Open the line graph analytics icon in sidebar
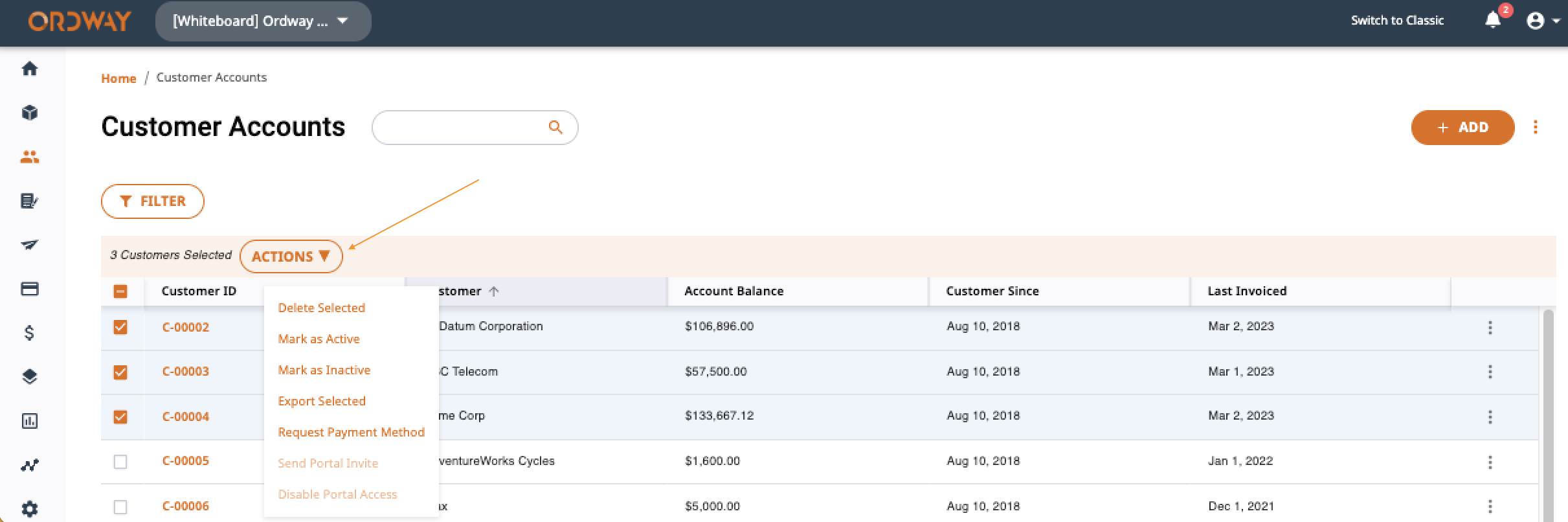This screenshot has width=1568, height=522. (30, 465)
